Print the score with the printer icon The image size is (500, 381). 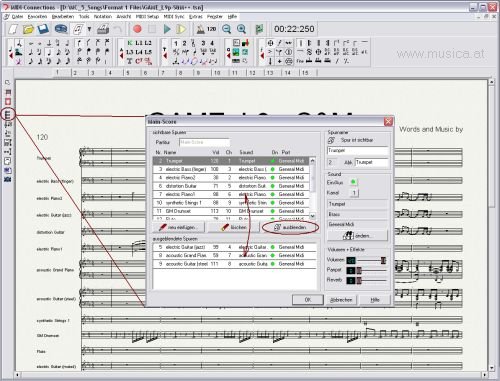(x=103, y=29)
